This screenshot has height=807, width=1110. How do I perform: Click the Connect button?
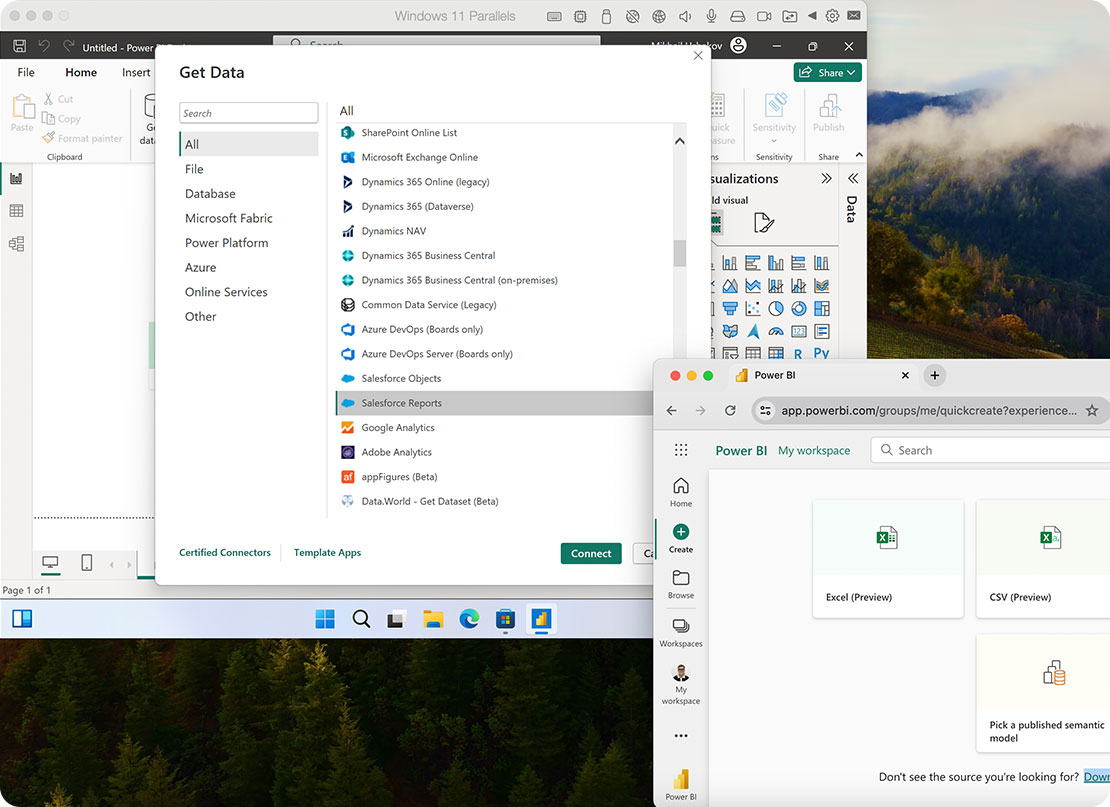tap(591, 553)
